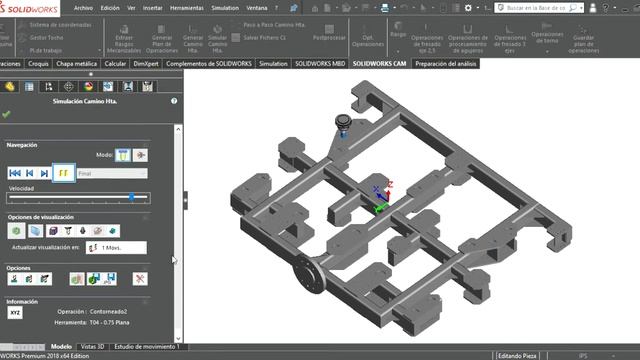The width and height of the screenshot is (640, 360).
Task: Open the '1 Movs.' update display dropdown
Action: click(x=116, y=248)
